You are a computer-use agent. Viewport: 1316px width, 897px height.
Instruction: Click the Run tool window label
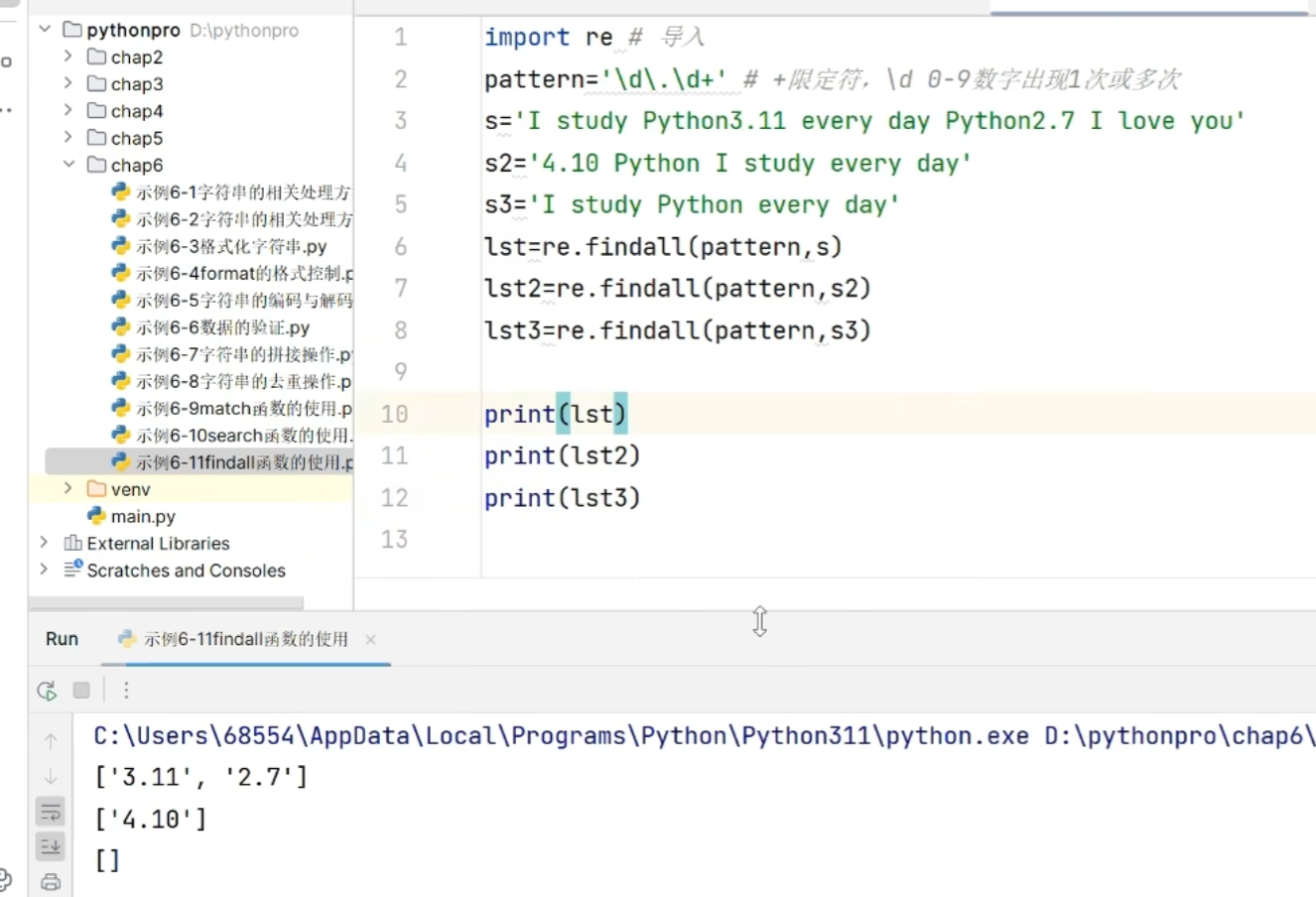click(62, 639)
